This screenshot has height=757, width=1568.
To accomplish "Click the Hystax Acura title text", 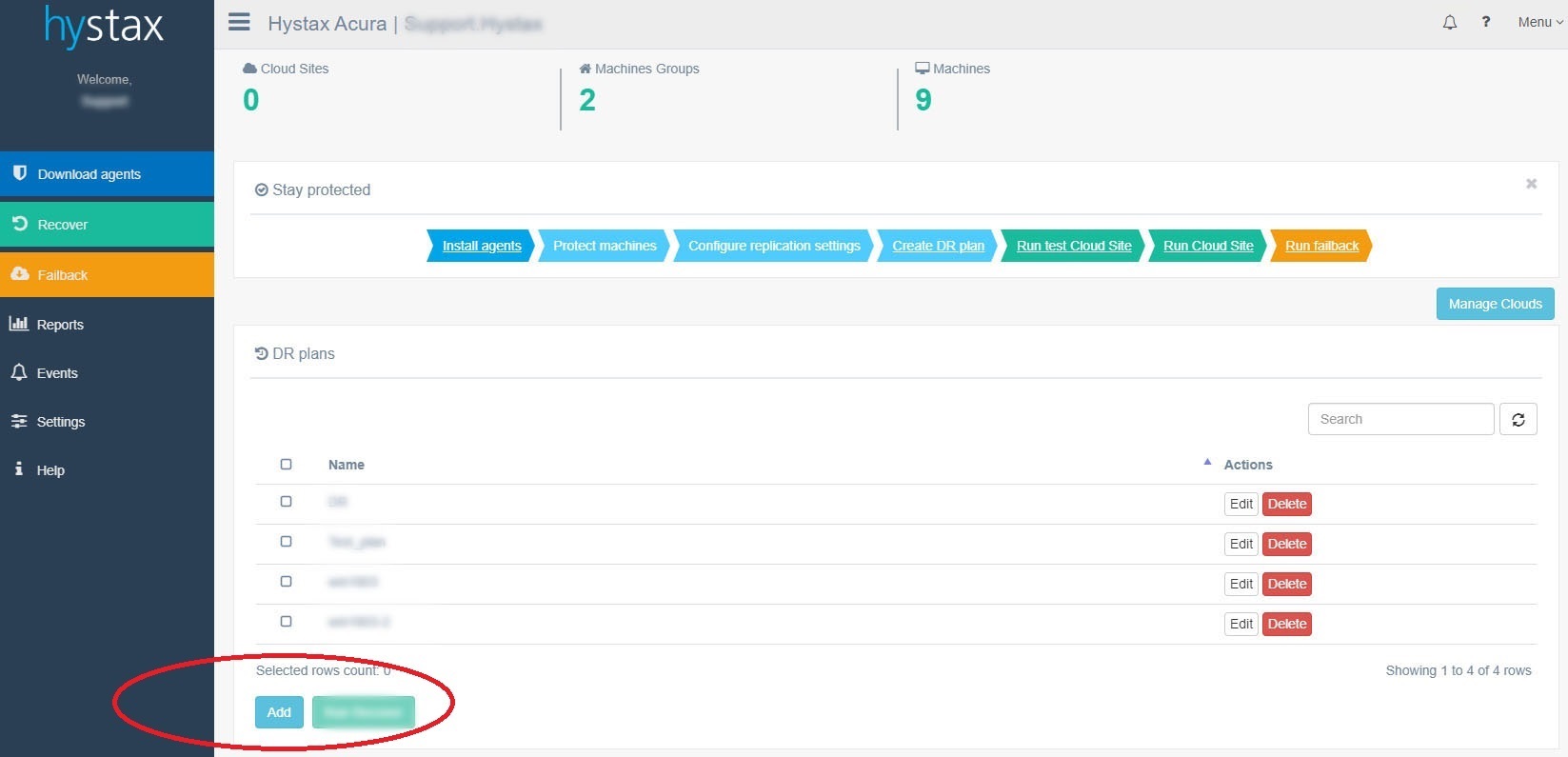I will [327, 24].
